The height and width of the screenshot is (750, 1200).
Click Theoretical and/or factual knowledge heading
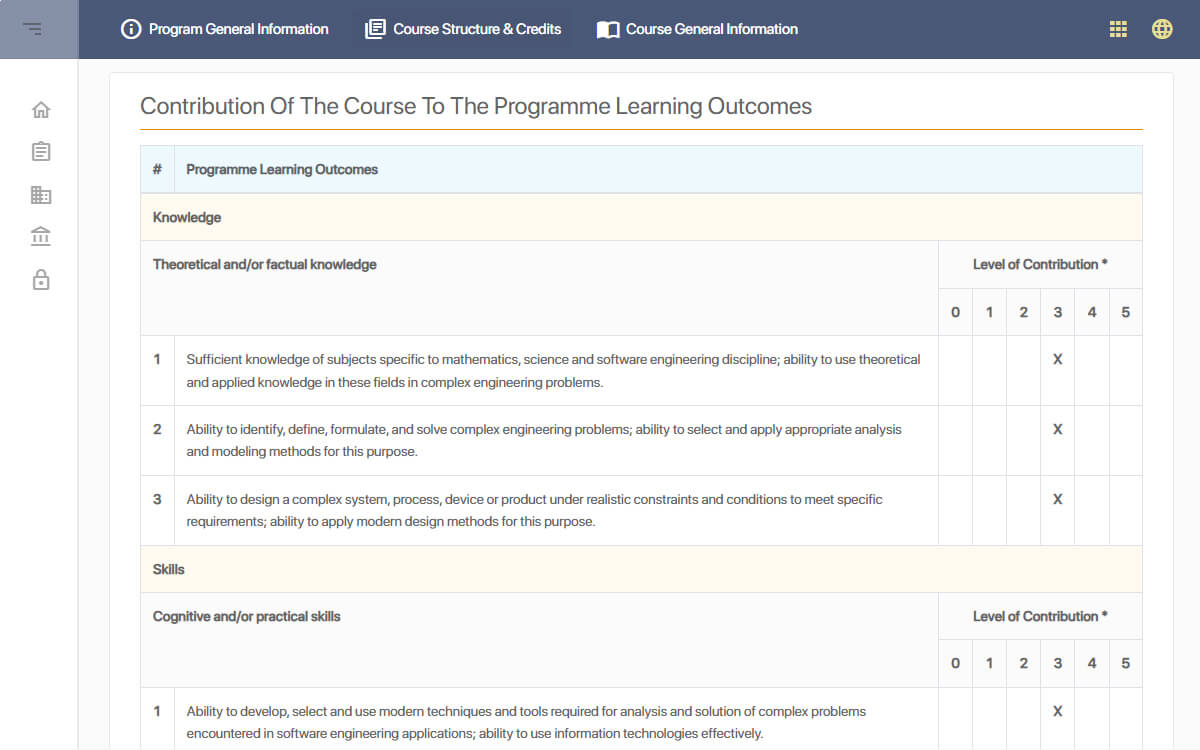(x=265, y=265)
